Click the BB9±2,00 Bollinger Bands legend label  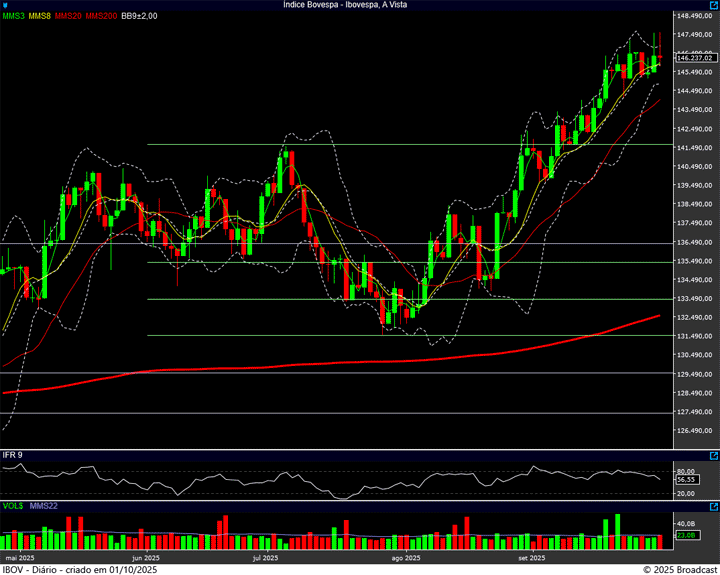tap(140, 17)
